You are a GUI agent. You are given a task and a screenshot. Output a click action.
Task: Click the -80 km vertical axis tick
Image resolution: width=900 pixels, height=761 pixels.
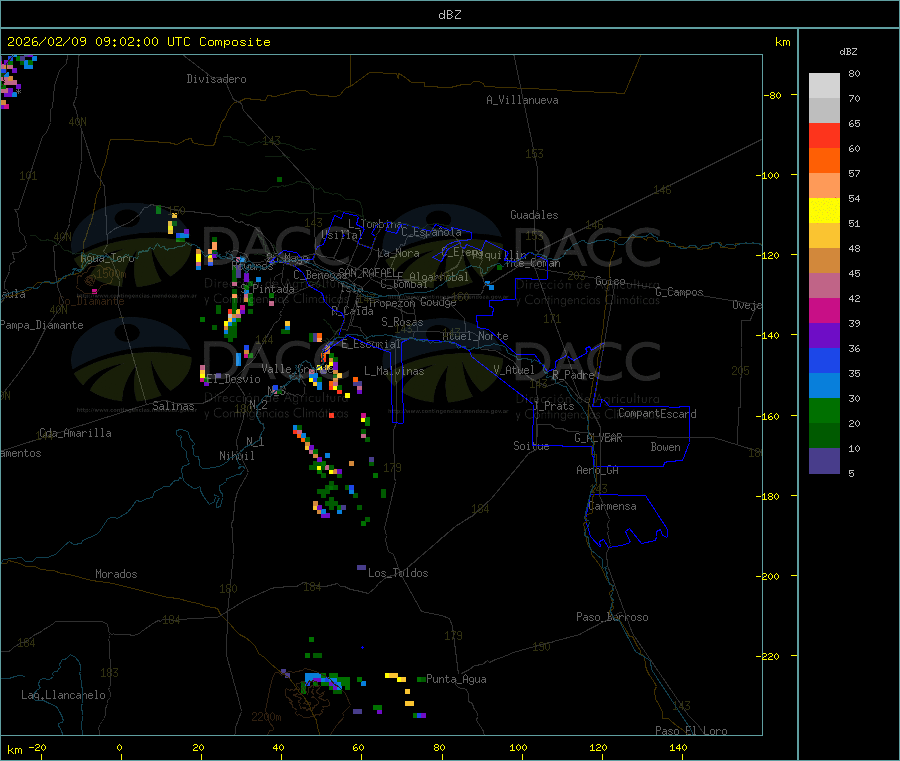(x=773, y=95)
